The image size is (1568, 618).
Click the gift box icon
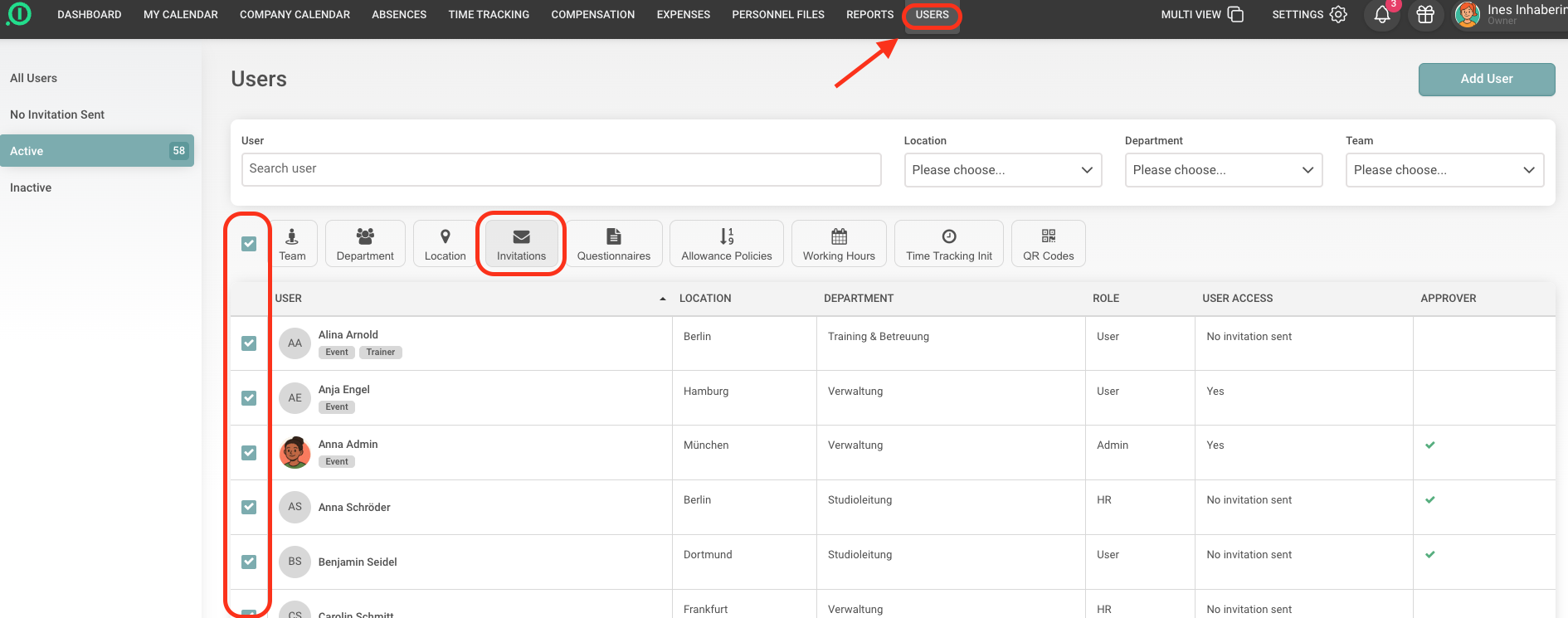(1425, 15)
